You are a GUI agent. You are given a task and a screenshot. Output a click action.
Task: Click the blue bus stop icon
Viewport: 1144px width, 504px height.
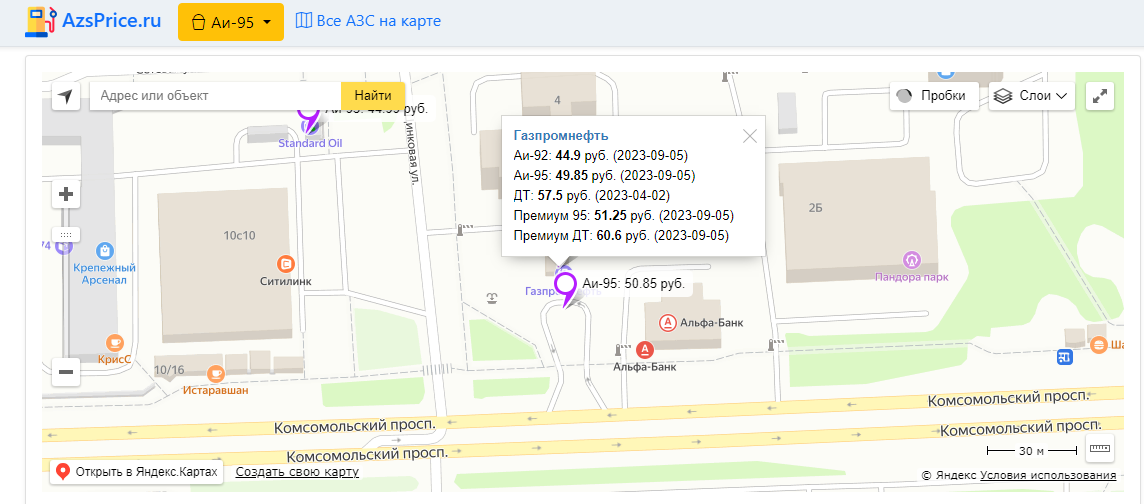point(1066,357)
